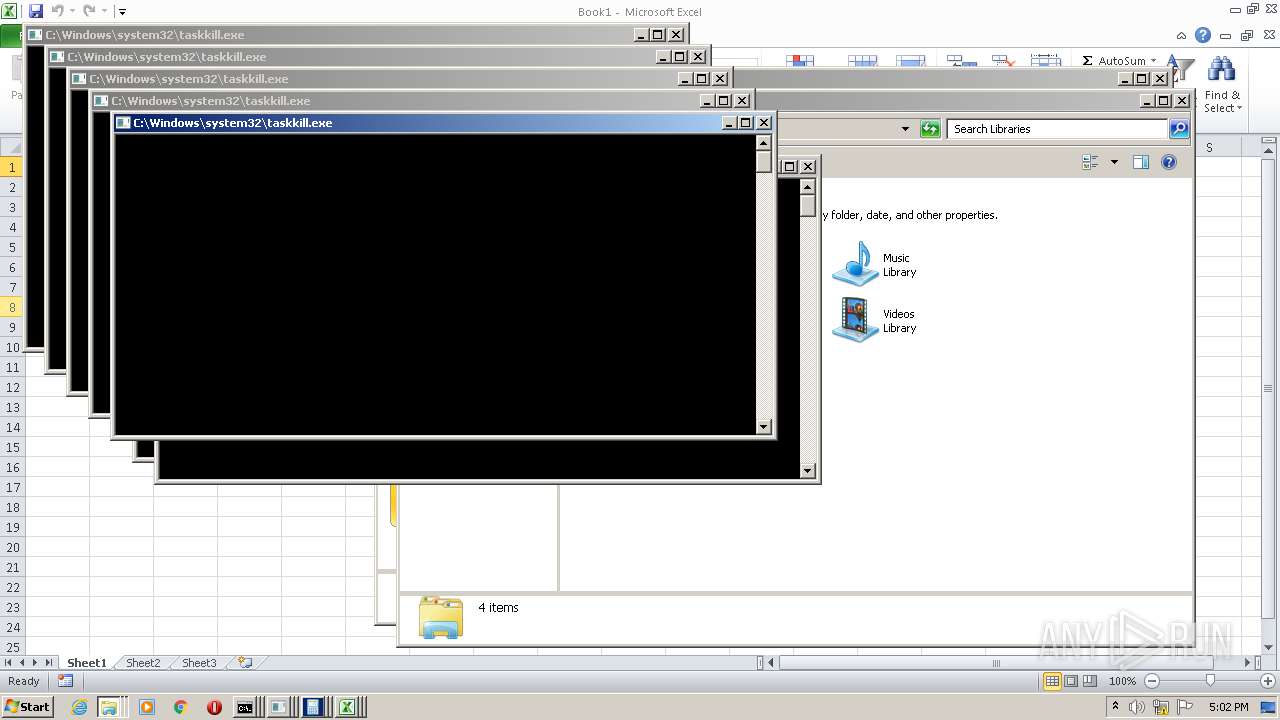The width and height of the screenshot is (1280, 720).
Task: Open the Explorer address bar history dropdown
Action: [906, 129]
